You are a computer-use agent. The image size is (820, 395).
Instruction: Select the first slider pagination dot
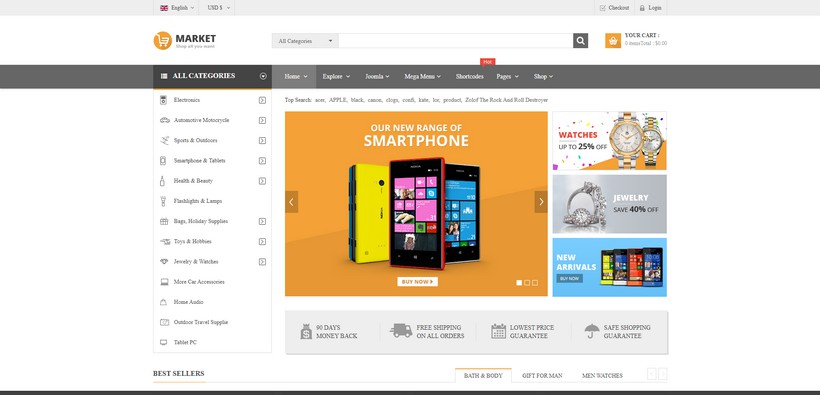(519, 283)
